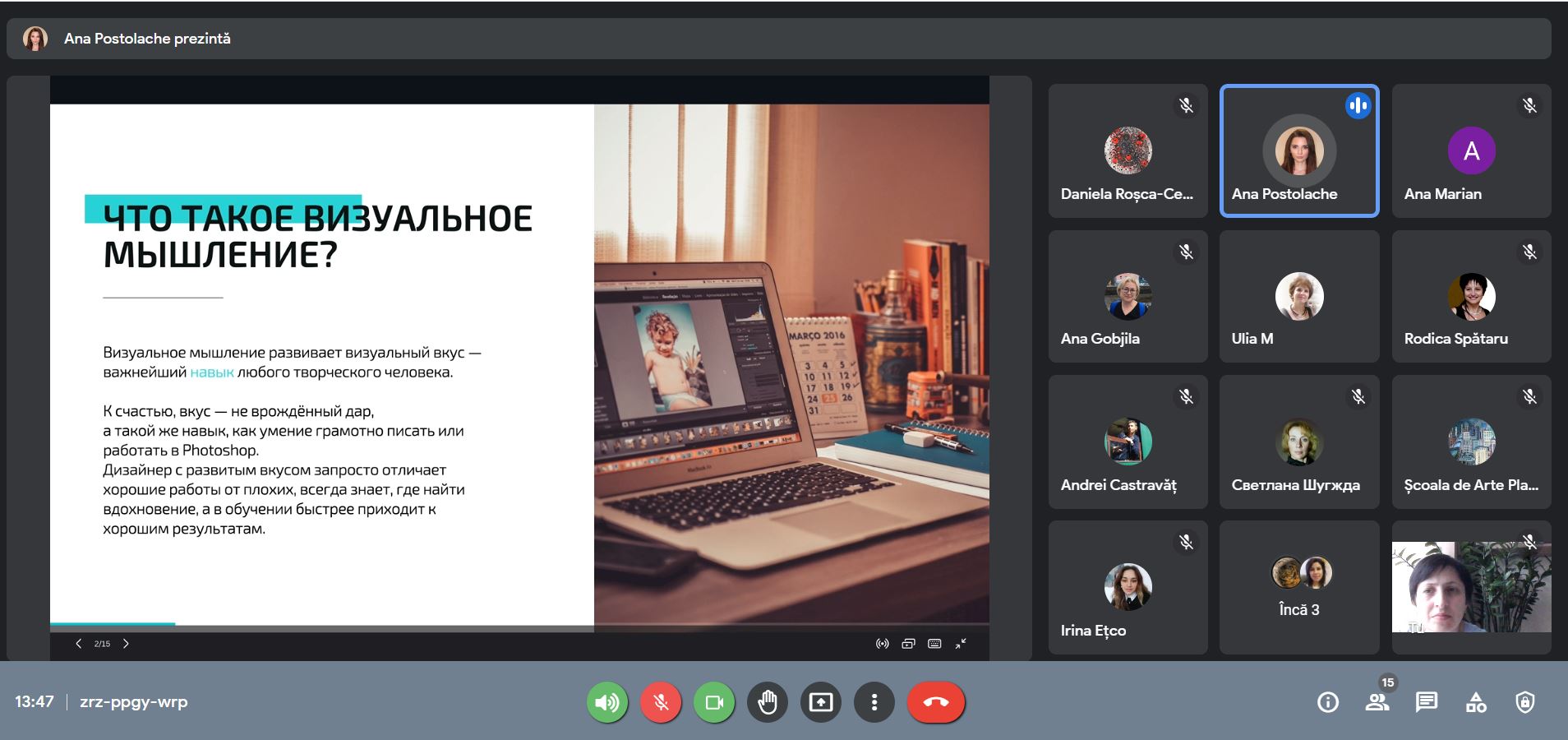The image size is (1568, 740).
Task: Go back to the previous slide arrow
Action: (79, 644)
